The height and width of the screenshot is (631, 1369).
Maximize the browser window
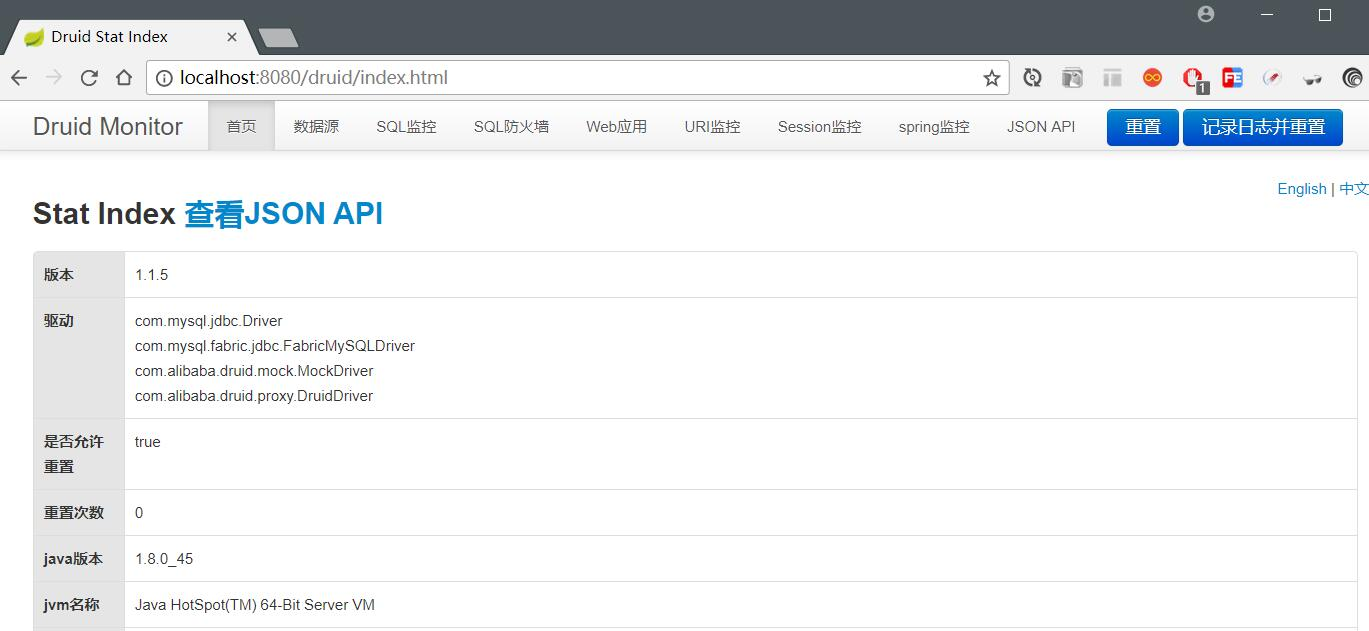point(1325,14)
